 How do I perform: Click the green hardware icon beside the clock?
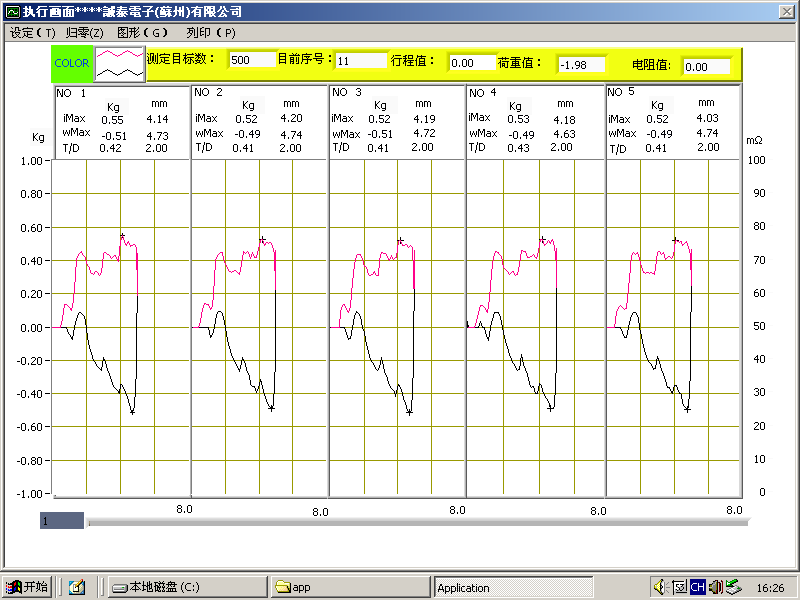(x=733, y=587)
